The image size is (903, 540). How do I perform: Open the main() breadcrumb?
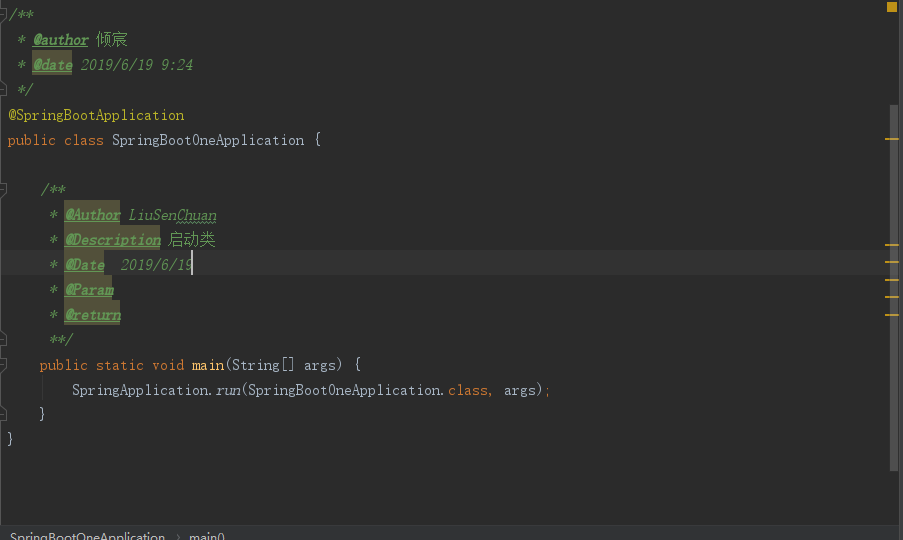(207, 536)
